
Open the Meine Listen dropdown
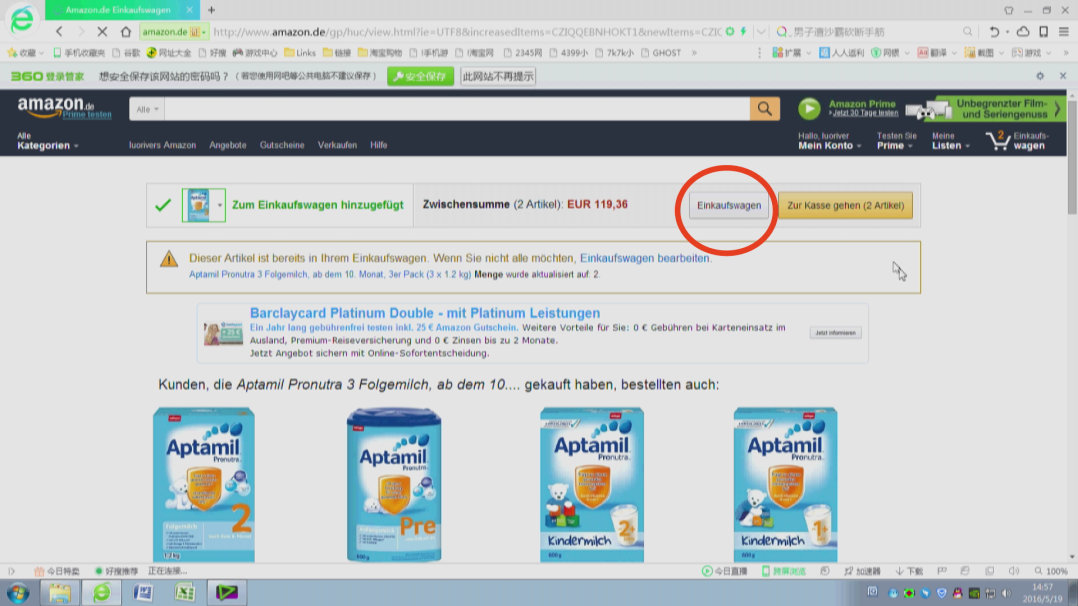coord(951,141)
